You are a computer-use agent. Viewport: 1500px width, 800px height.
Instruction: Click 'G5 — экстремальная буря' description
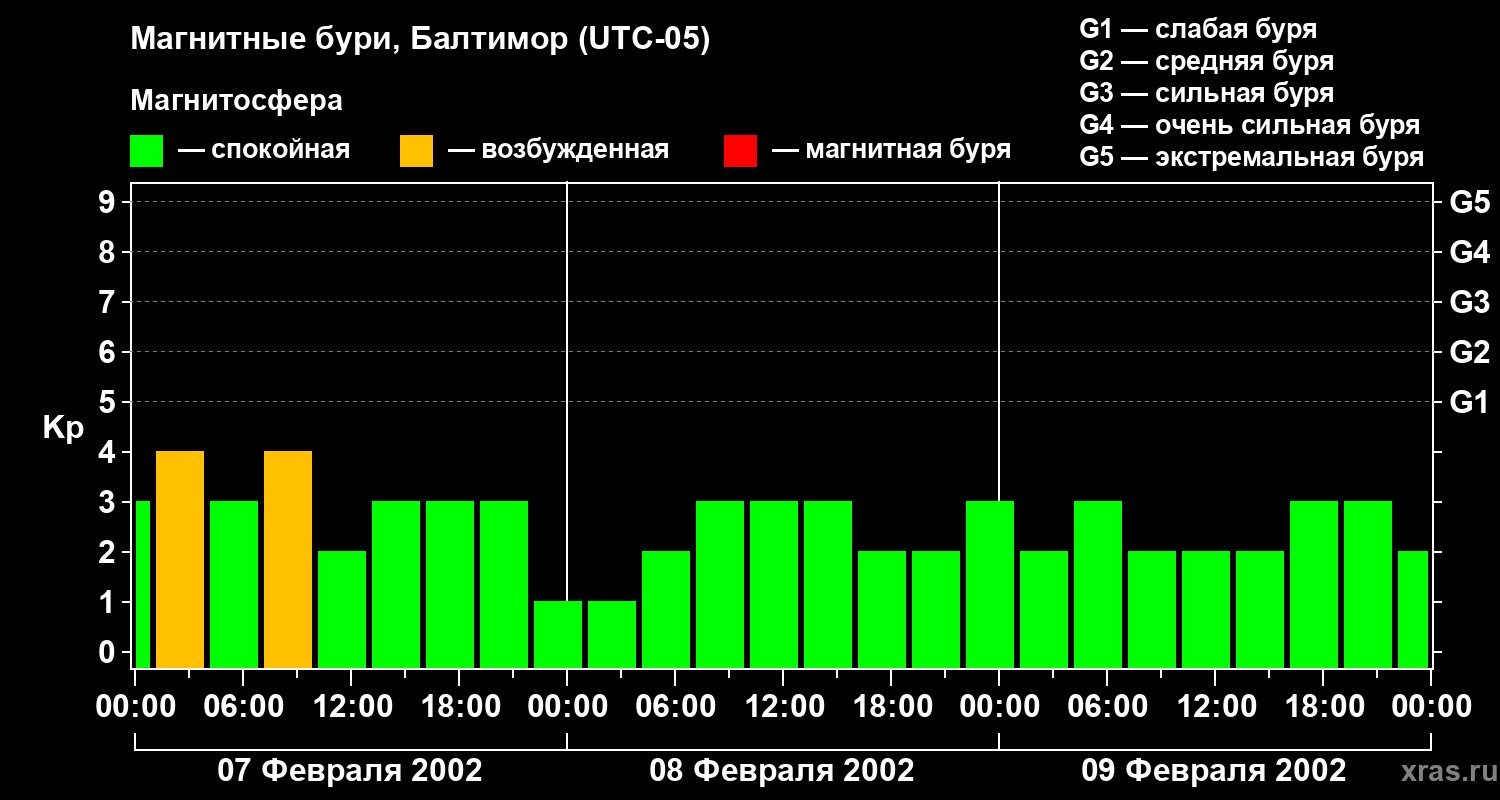[x=1252, y=158]
